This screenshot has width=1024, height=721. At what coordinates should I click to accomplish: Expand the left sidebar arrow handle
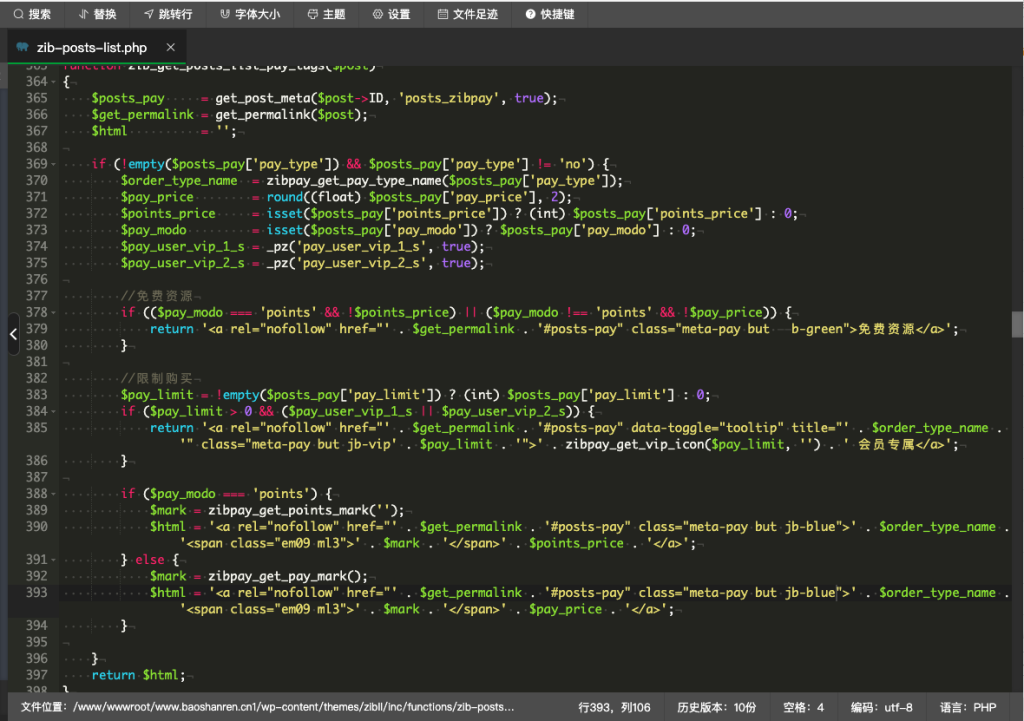click(x=14, y=334)
